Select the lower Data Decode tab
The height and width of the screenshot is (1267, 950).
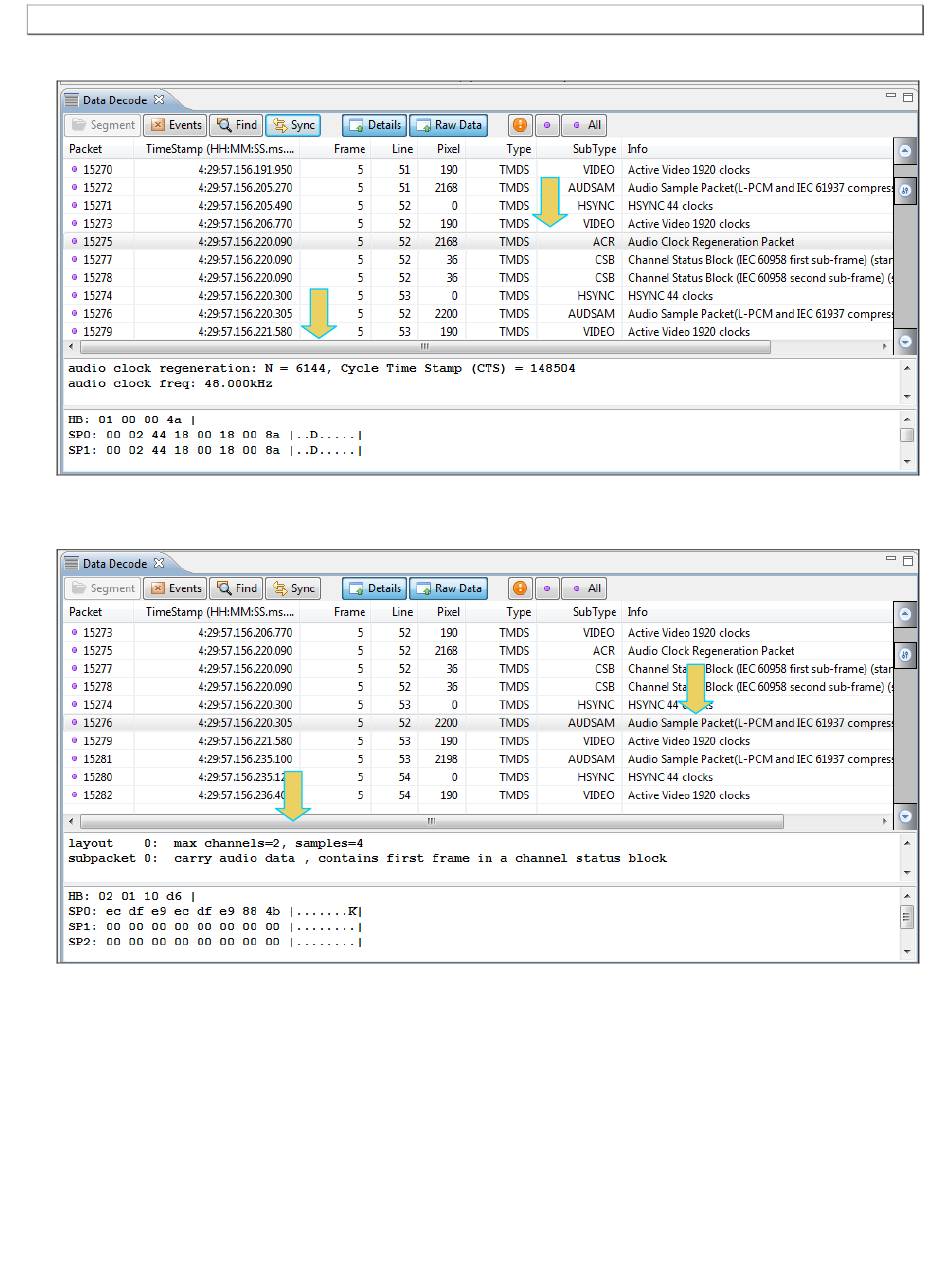click(x=115, y=563)
